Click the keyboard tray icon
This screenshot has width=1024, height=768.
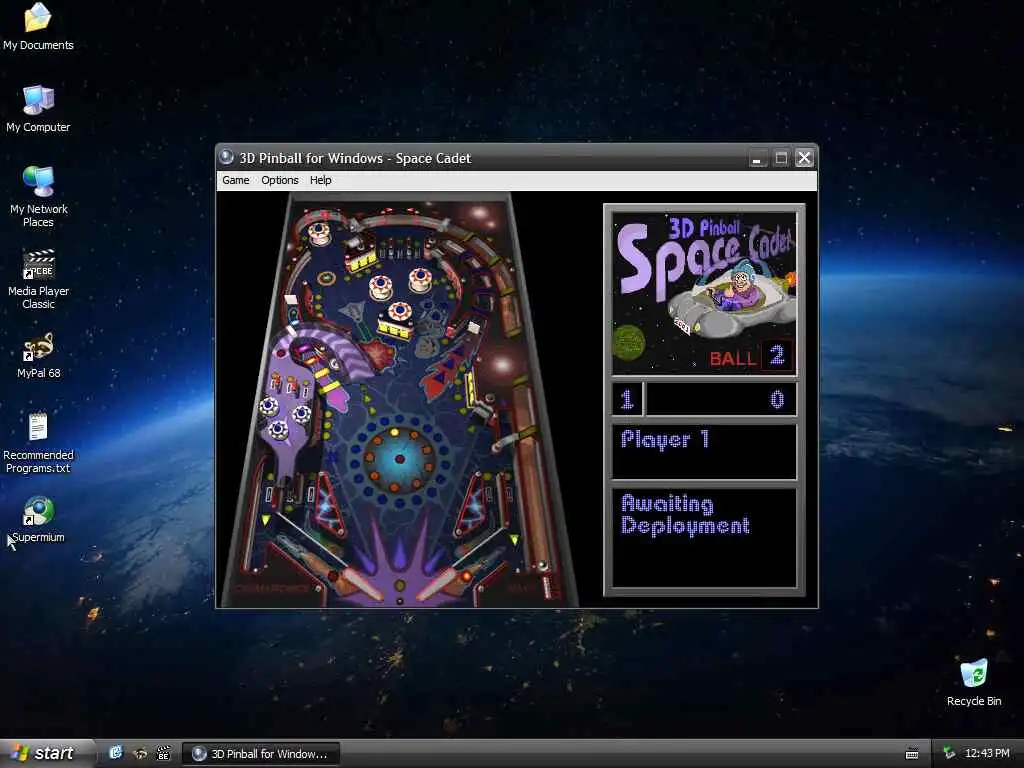coord(912,754)
